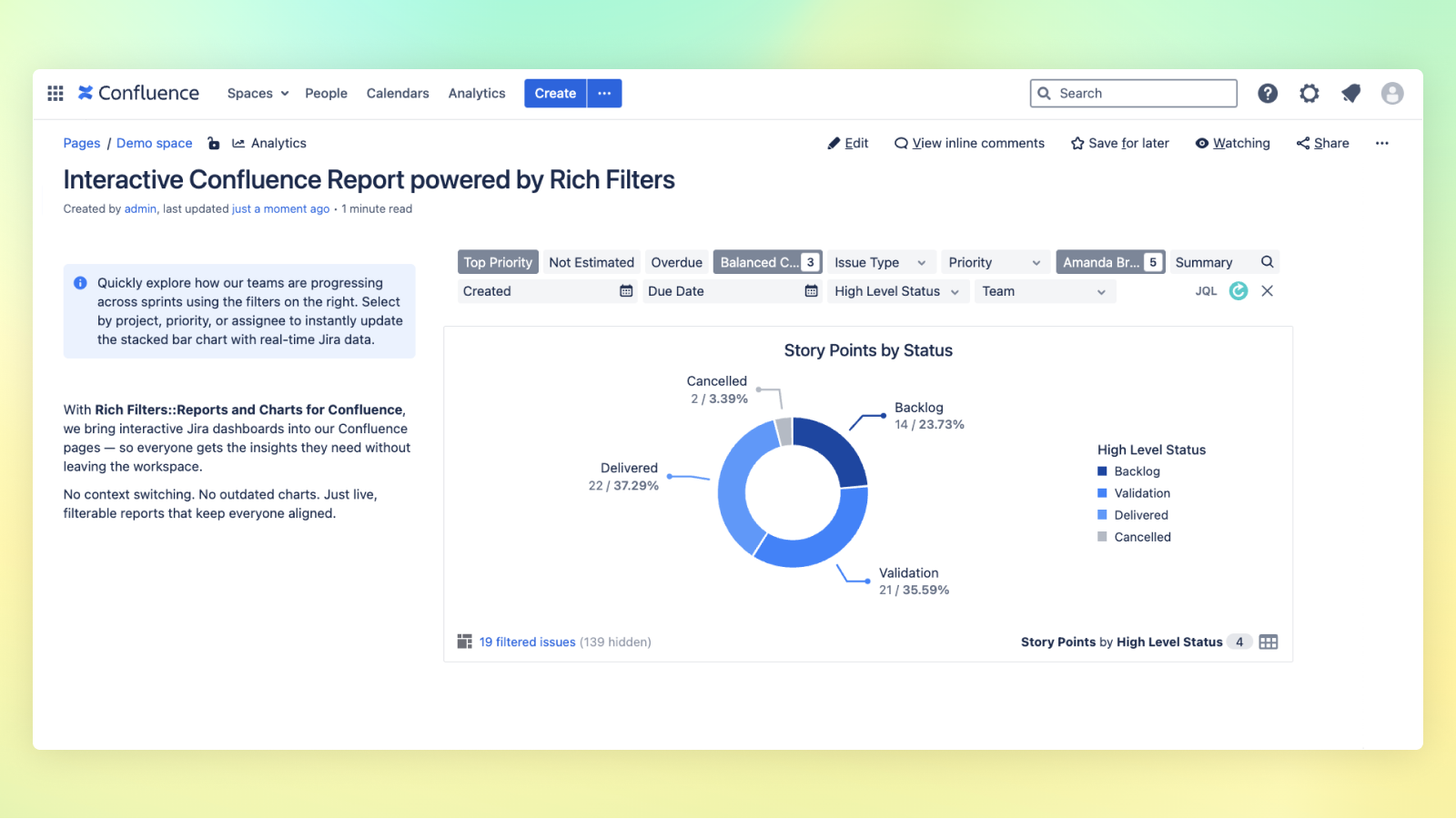The image size is (1456, 819).
Task: Click the Confluence logo
Action: coord(138,93)
